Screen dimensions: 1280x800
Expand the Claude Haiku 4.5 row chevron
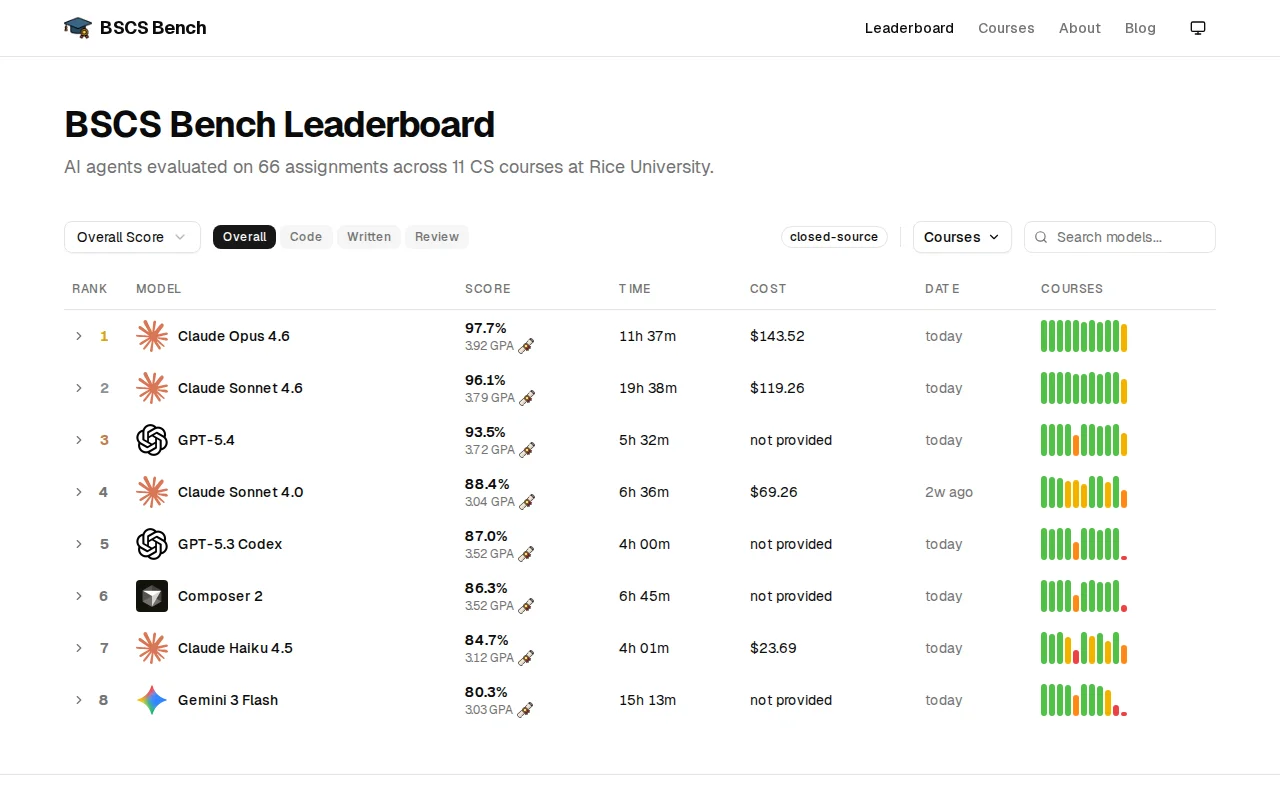point(79,648)
